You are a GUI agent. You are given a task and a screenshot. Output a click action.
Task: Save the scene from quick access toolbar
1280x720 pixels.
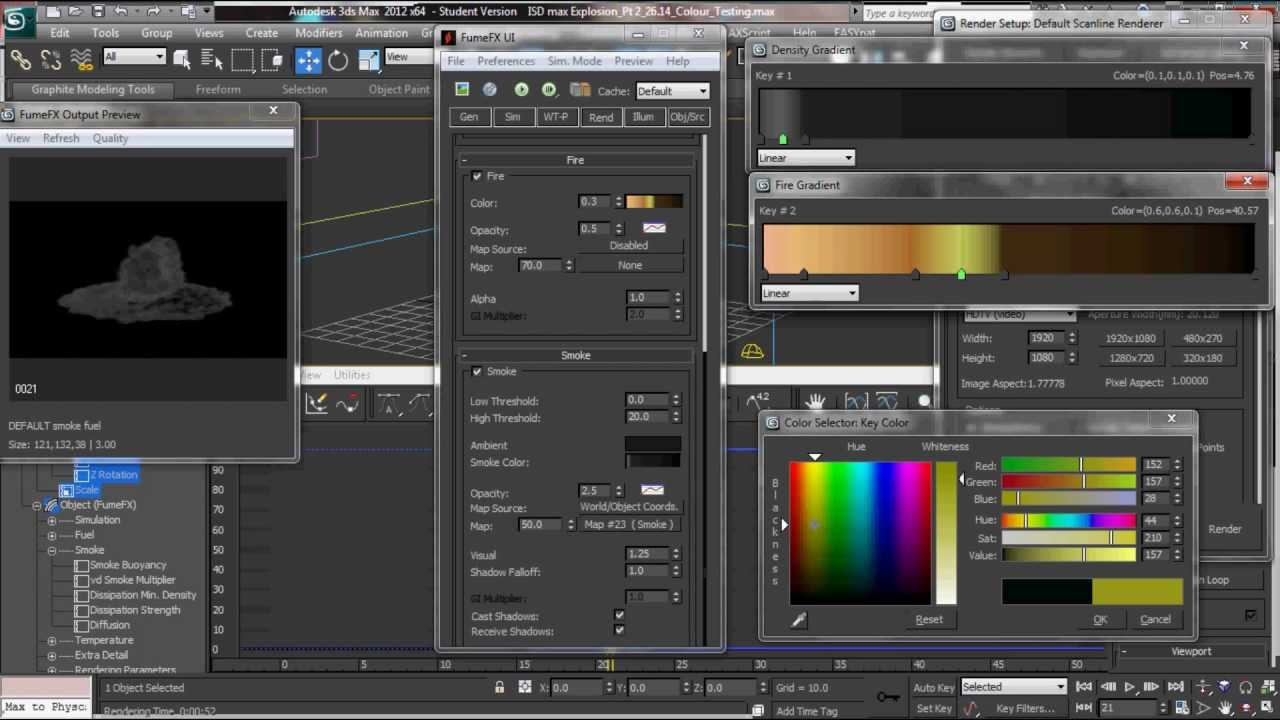coord(98,12)
